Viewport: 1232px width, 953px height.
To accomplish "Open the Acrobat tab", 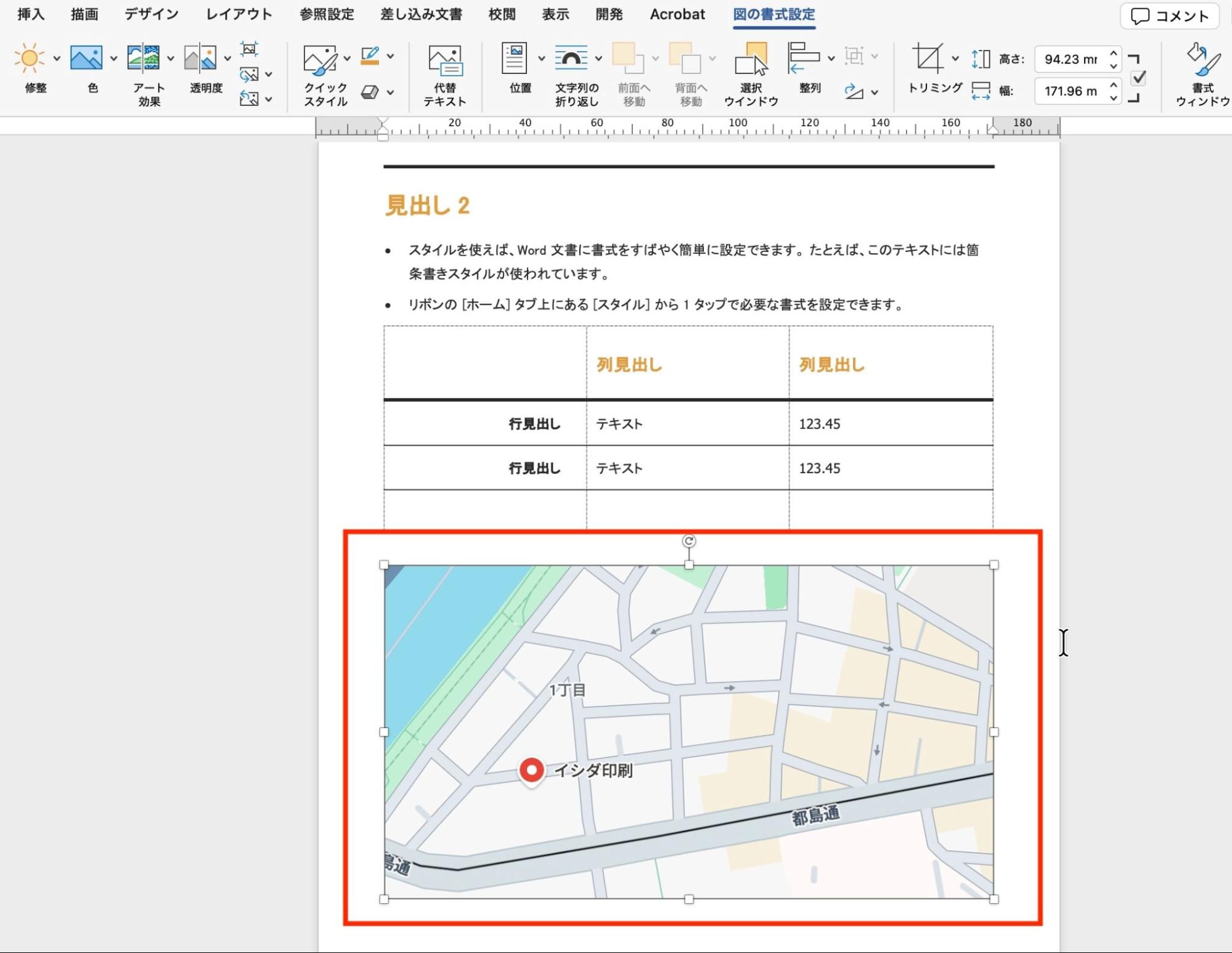I will click(677, 14).
